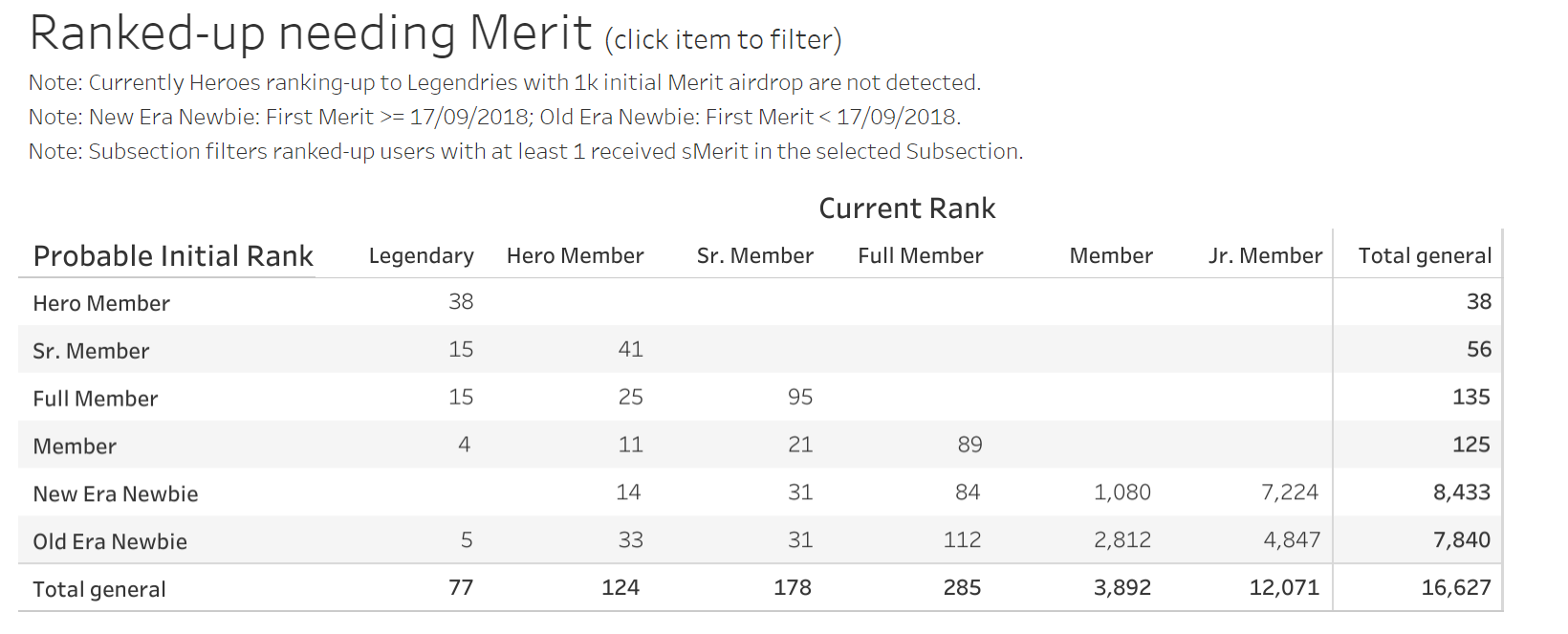This screenshot has height=634, width=1568.
Task: Click the Jr. Member column header
Action: (1265, 256)
